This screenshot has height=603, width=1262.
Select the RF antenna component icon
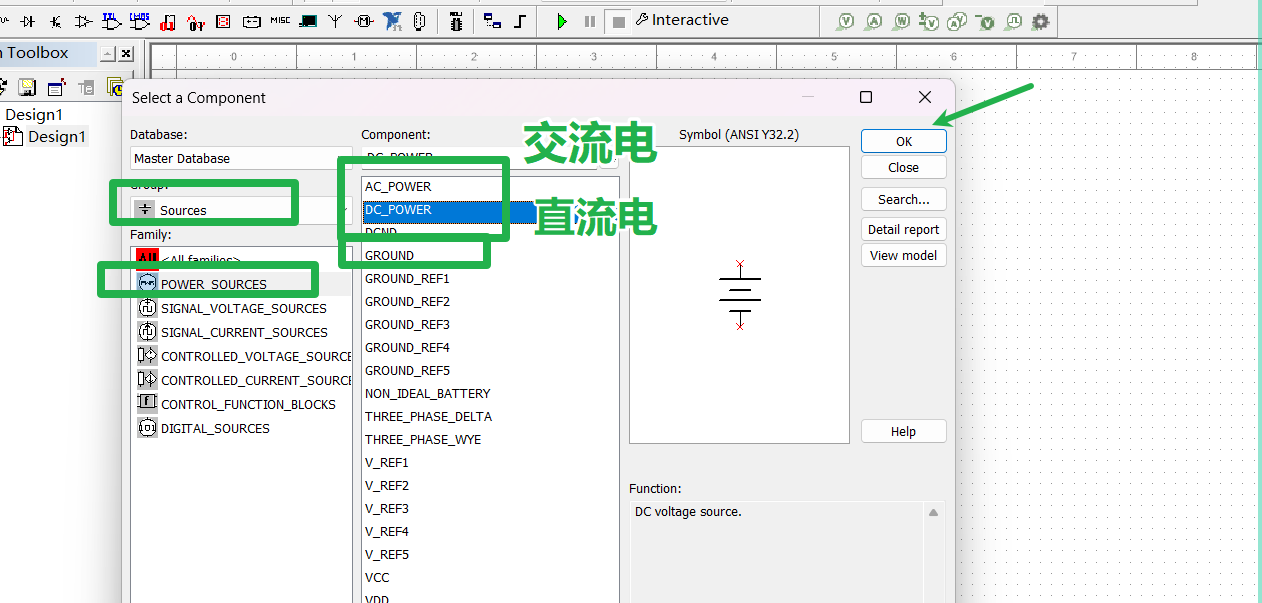tap(335, 21)
